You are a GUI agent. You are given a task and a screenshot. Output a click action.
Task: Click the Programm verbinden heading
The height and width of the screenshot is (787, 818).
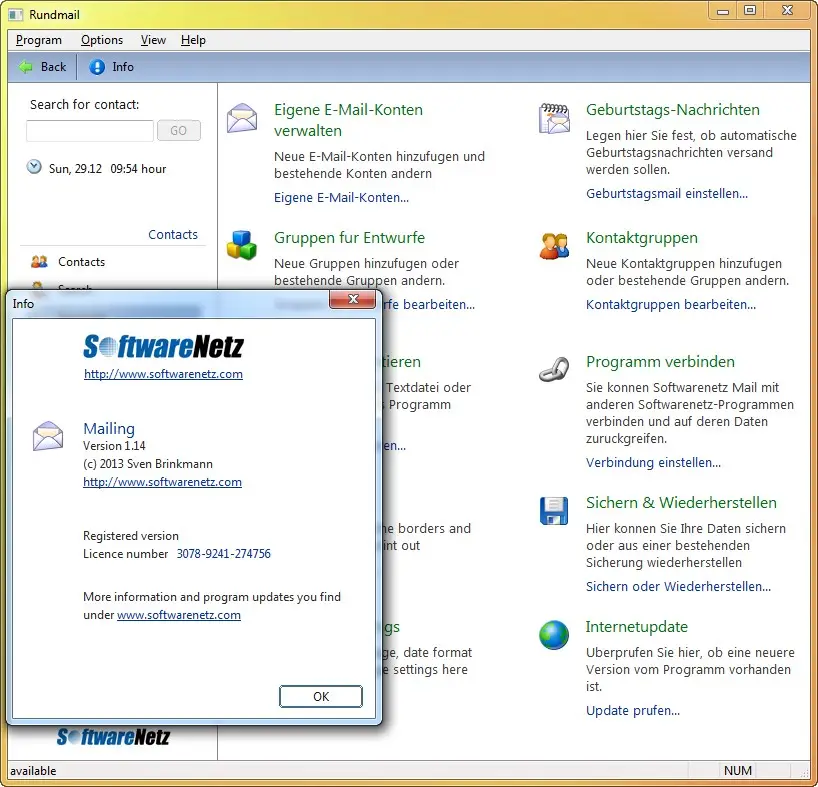tap(660, 362)
